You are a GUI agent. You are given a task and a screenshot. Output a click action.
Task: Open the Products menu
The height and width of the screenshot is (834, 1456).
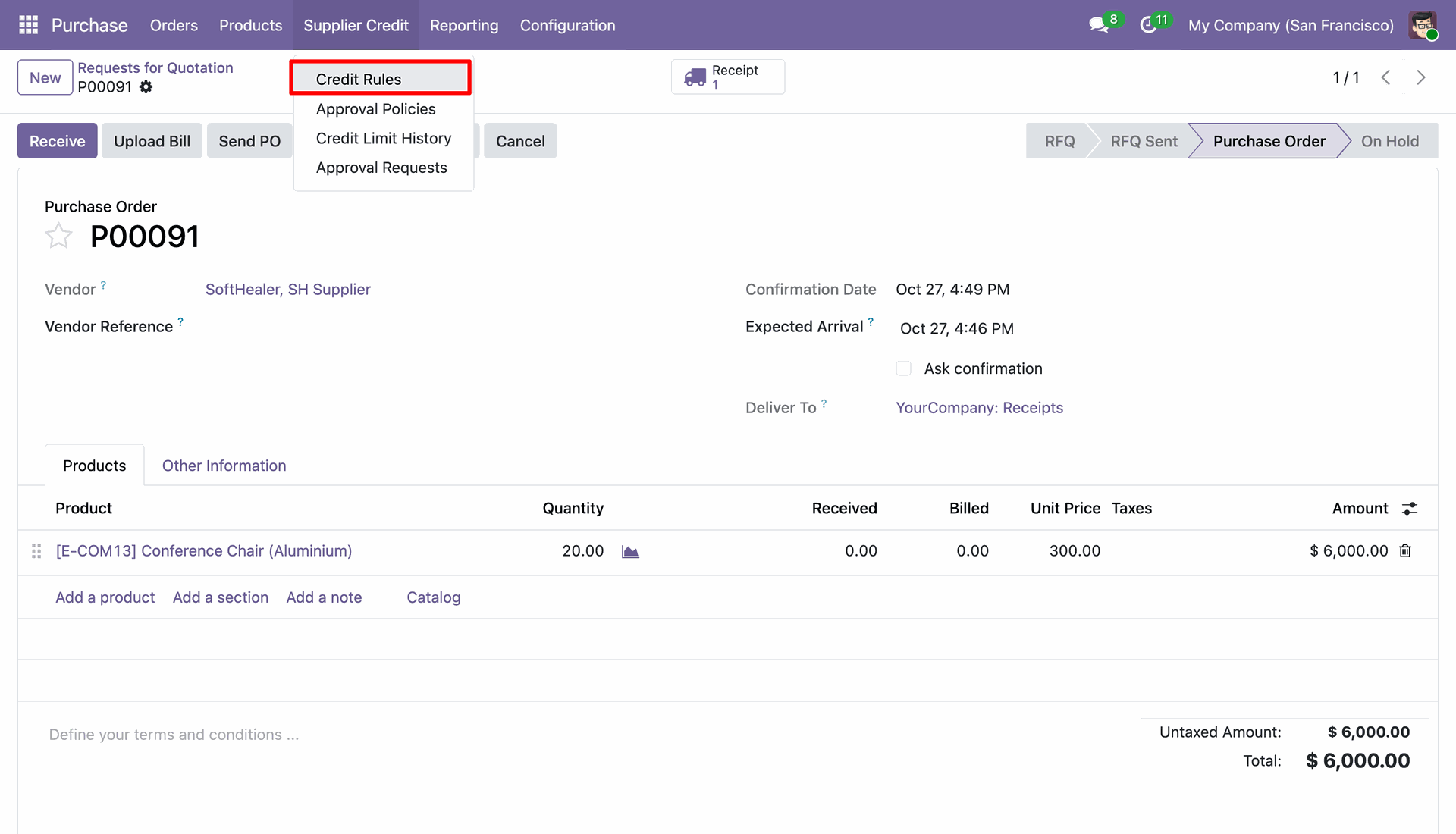pyautogui.click(x=250, y=25)
